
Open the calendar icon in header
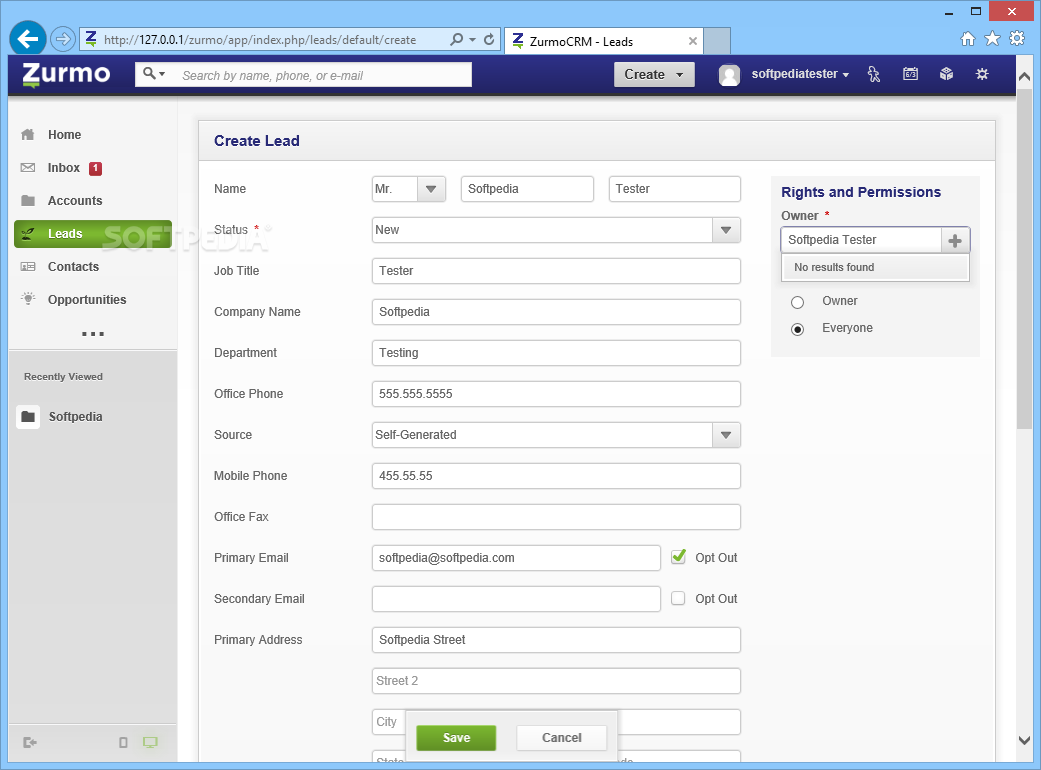click(x=910, y=74)
